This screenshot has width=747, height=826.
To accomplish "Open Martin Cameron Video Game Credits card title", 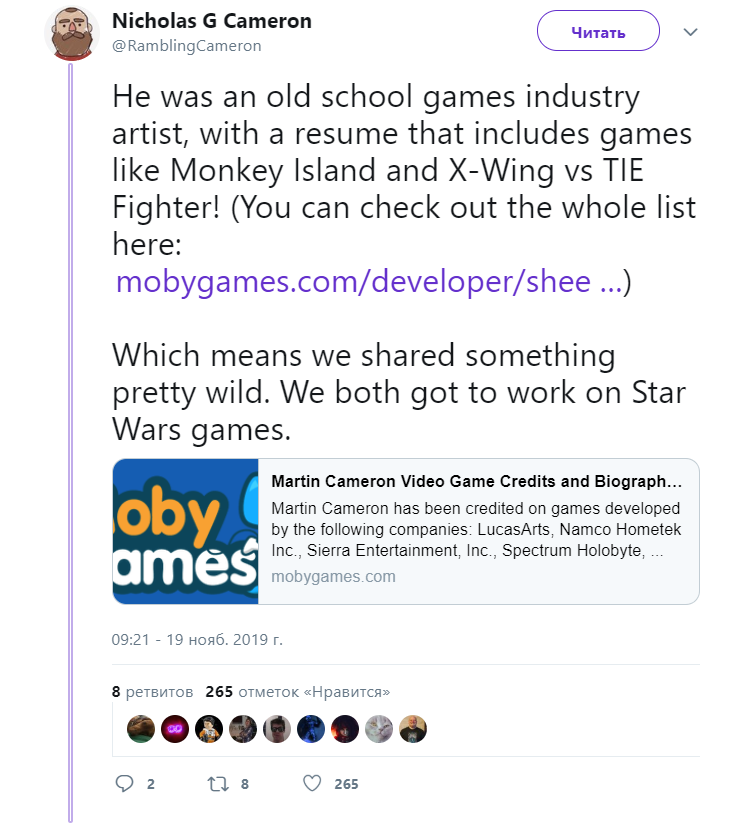I will pyautogui.click(x=478, y=479).
